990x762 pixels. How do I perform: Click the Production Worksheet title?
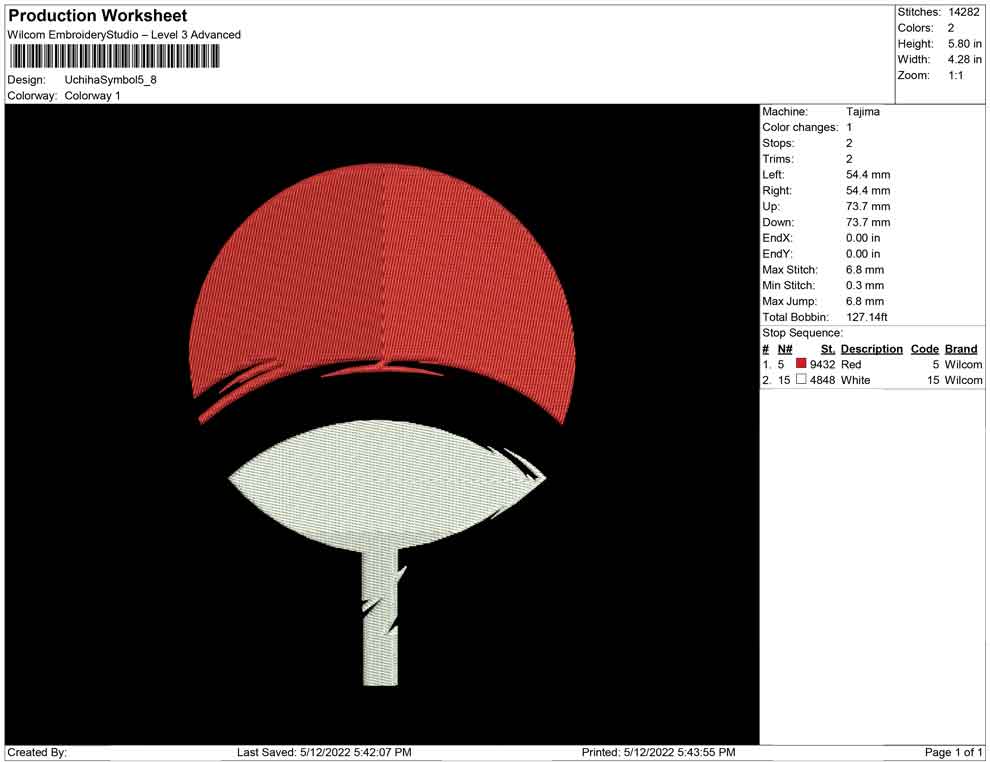coord(97,16)
